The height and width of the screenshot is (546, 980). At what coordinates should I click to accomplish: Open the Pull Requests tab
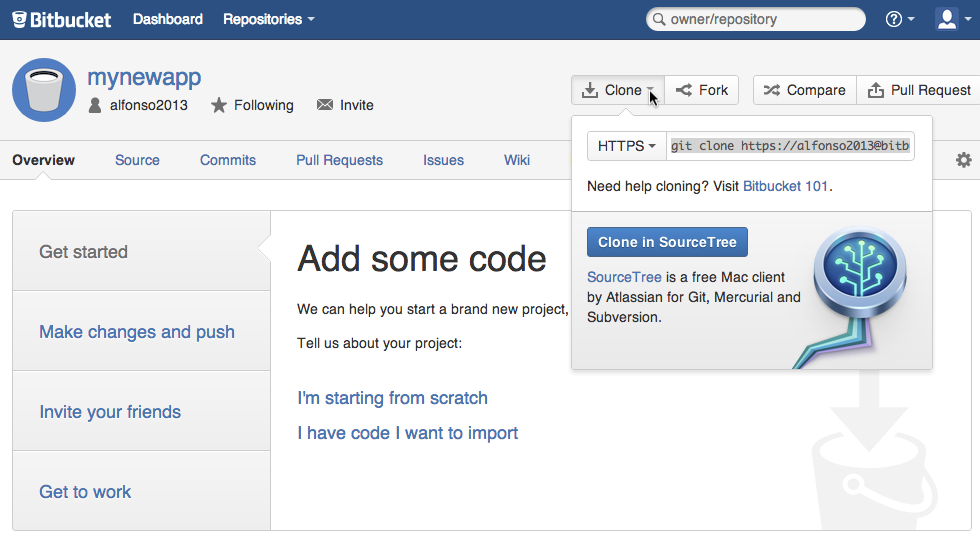click(339, 160)
